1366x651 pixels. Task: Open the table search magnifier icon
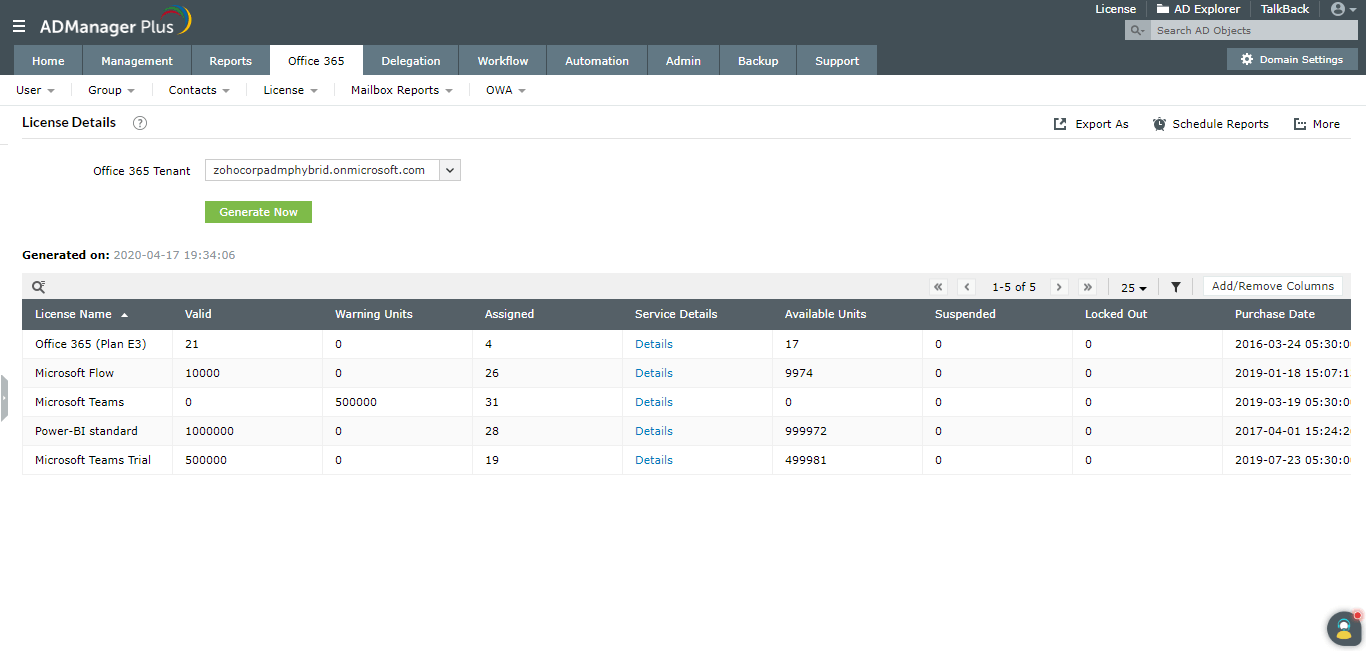(x=38, y=287)
